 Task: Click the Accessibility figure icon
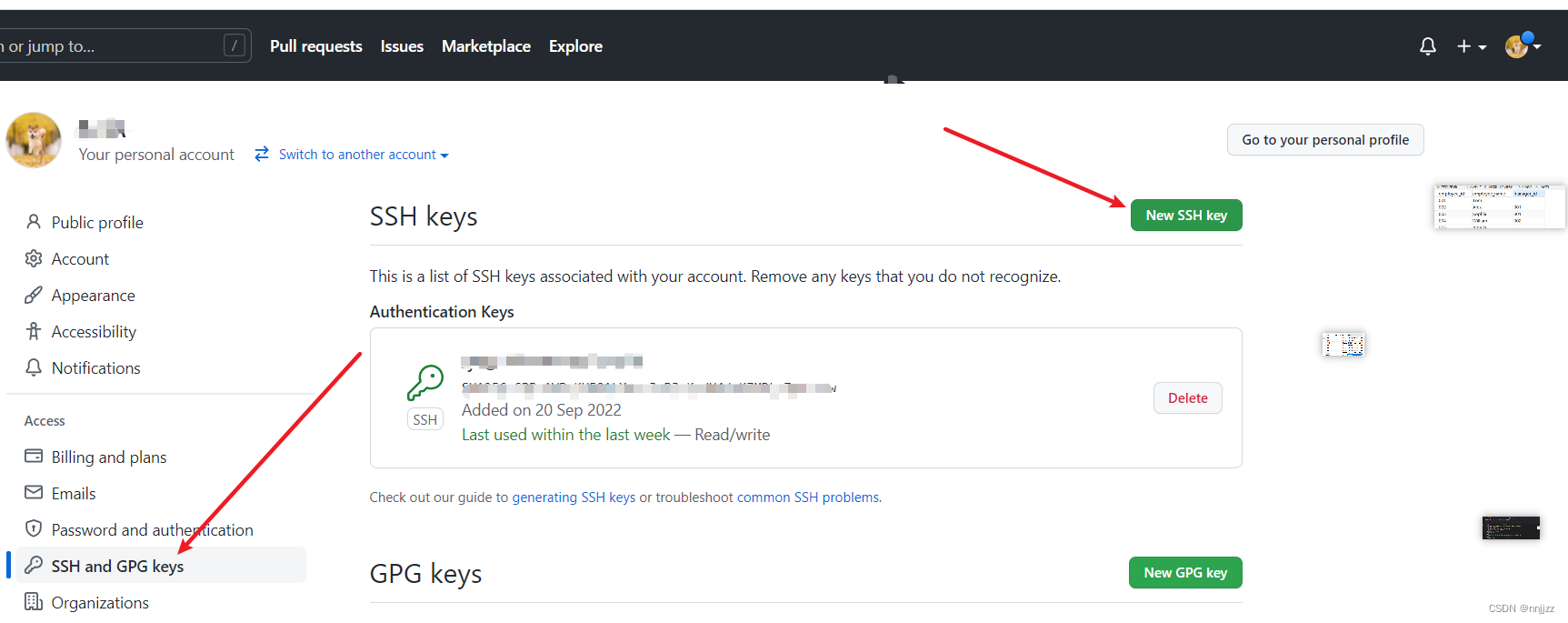click(34, 331)
